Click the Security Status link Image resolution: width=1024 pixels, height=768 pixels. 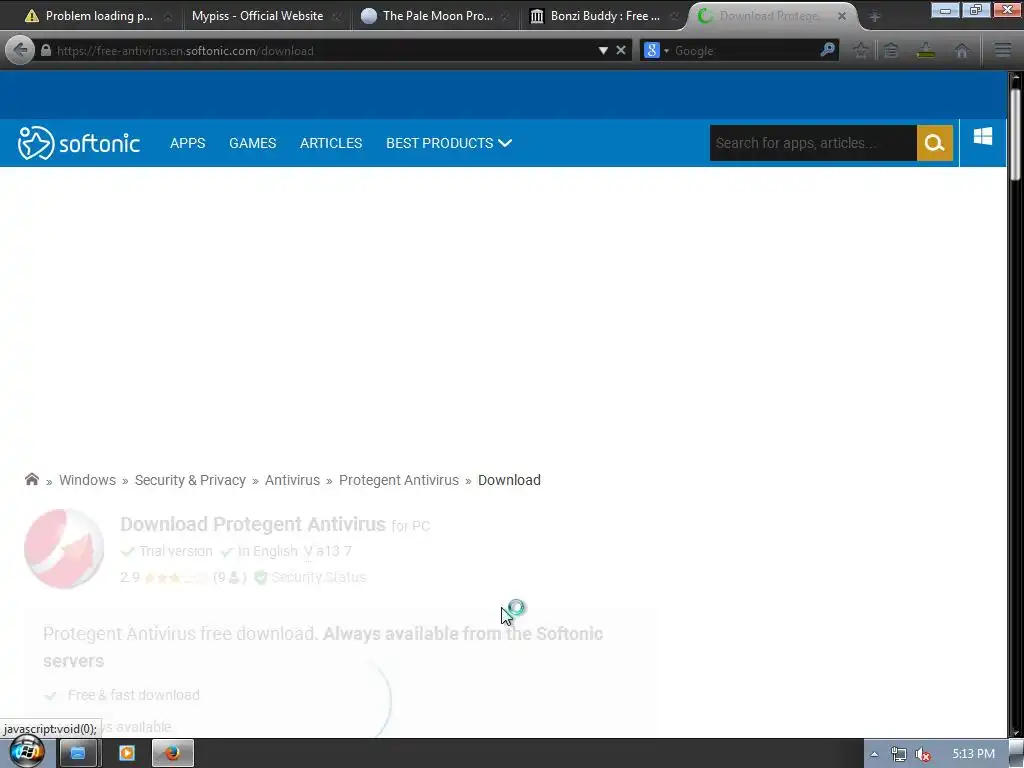pyautogui.click(x=319, y=577)
